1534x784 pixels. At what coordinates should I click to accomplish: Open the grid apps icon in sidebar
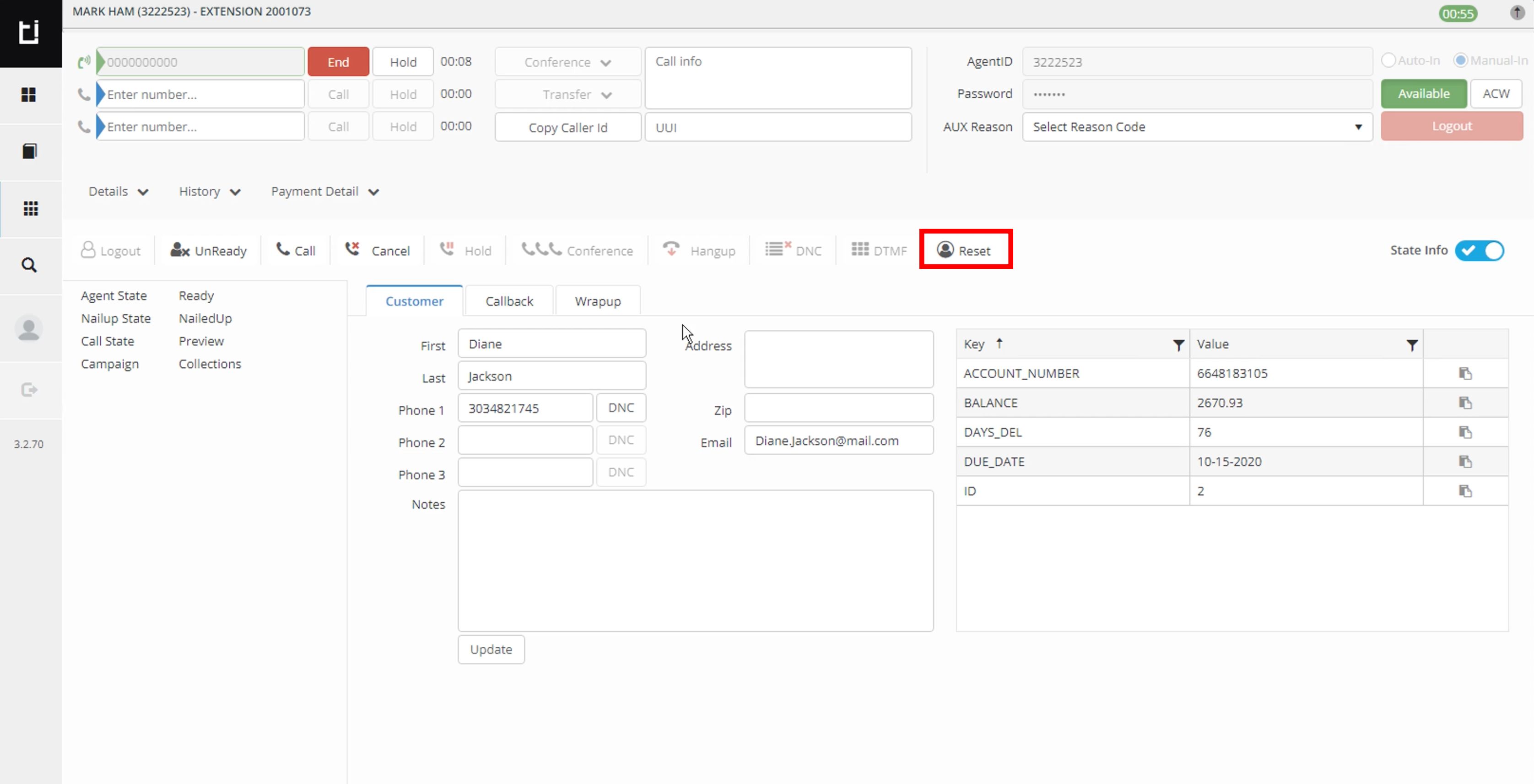30,209
